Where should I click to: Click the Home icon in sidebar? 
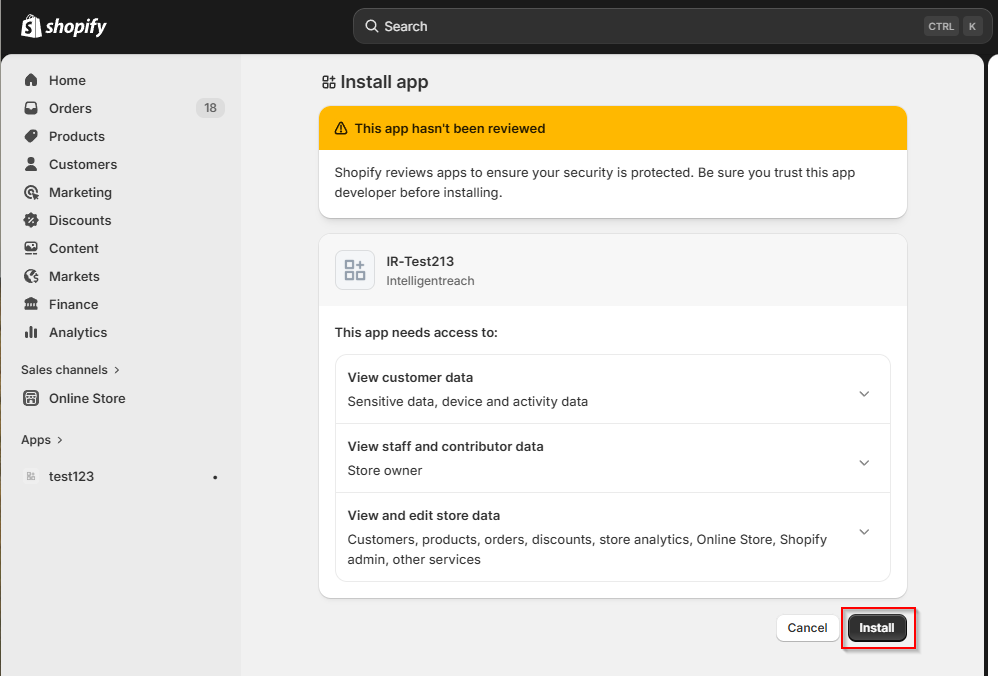(x=31, y=80)
